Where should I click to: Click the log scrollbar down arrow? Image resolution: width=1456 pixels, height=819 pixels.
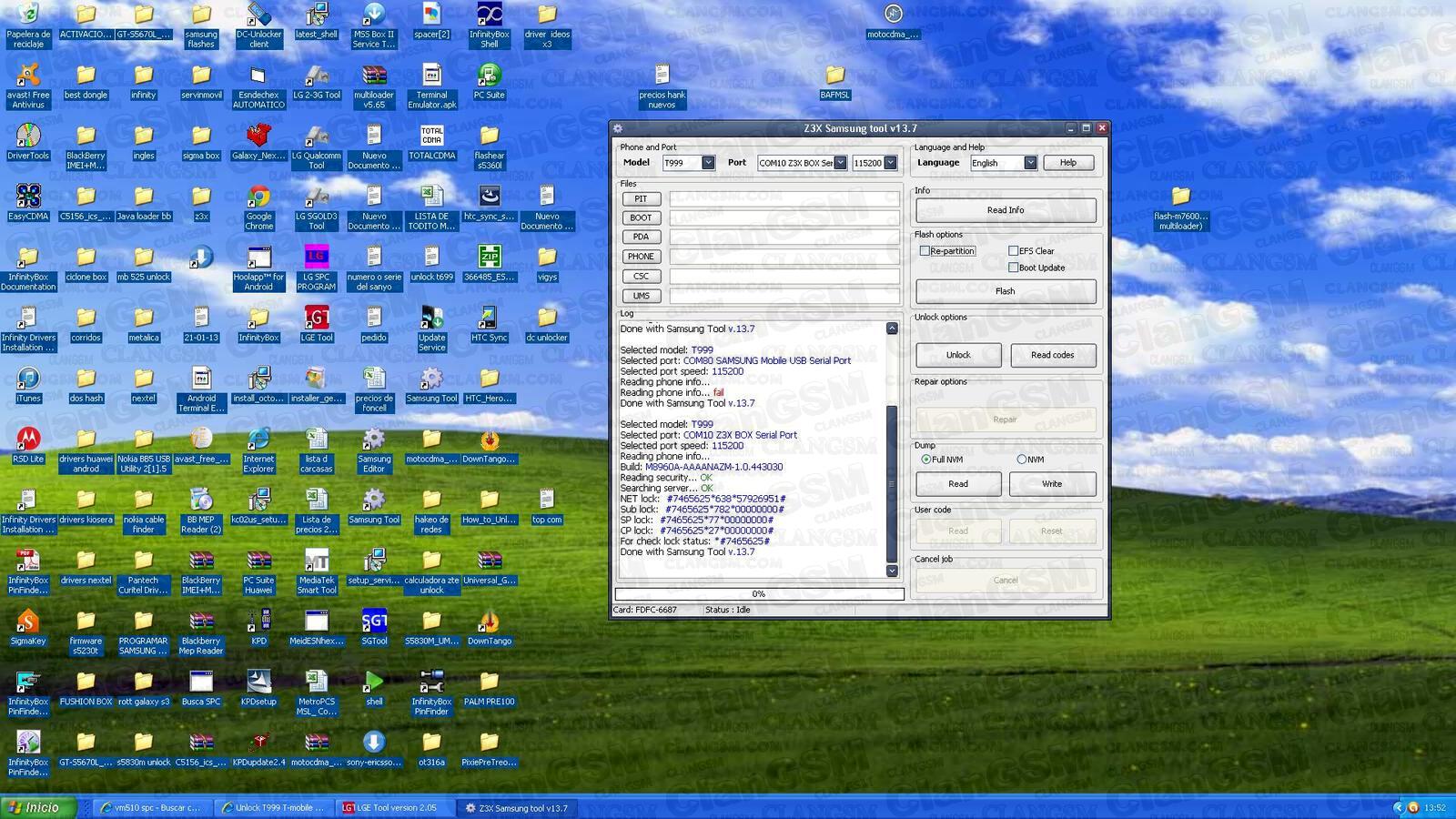(x=892, y=571)
